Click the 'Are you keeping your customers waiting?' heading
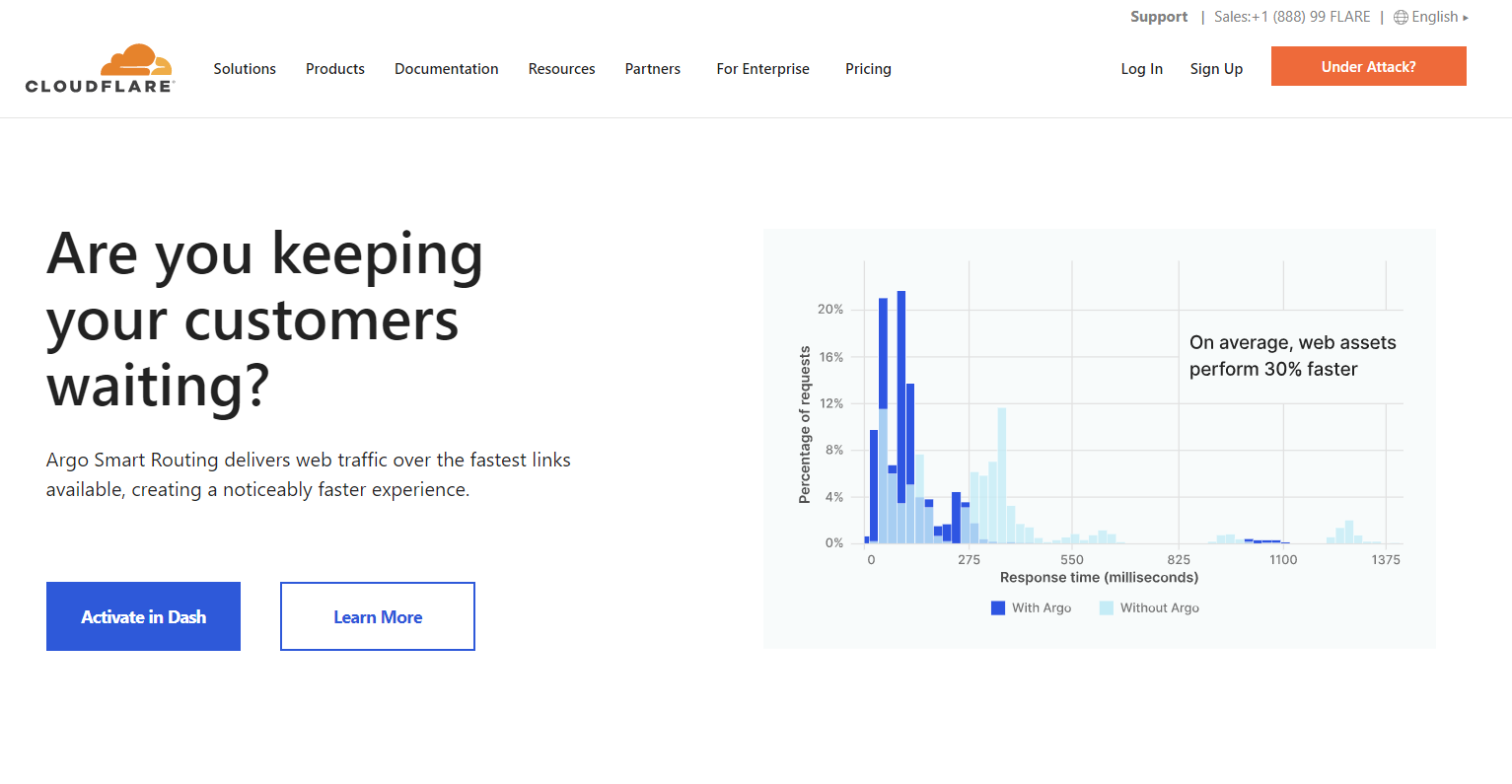 265,320
